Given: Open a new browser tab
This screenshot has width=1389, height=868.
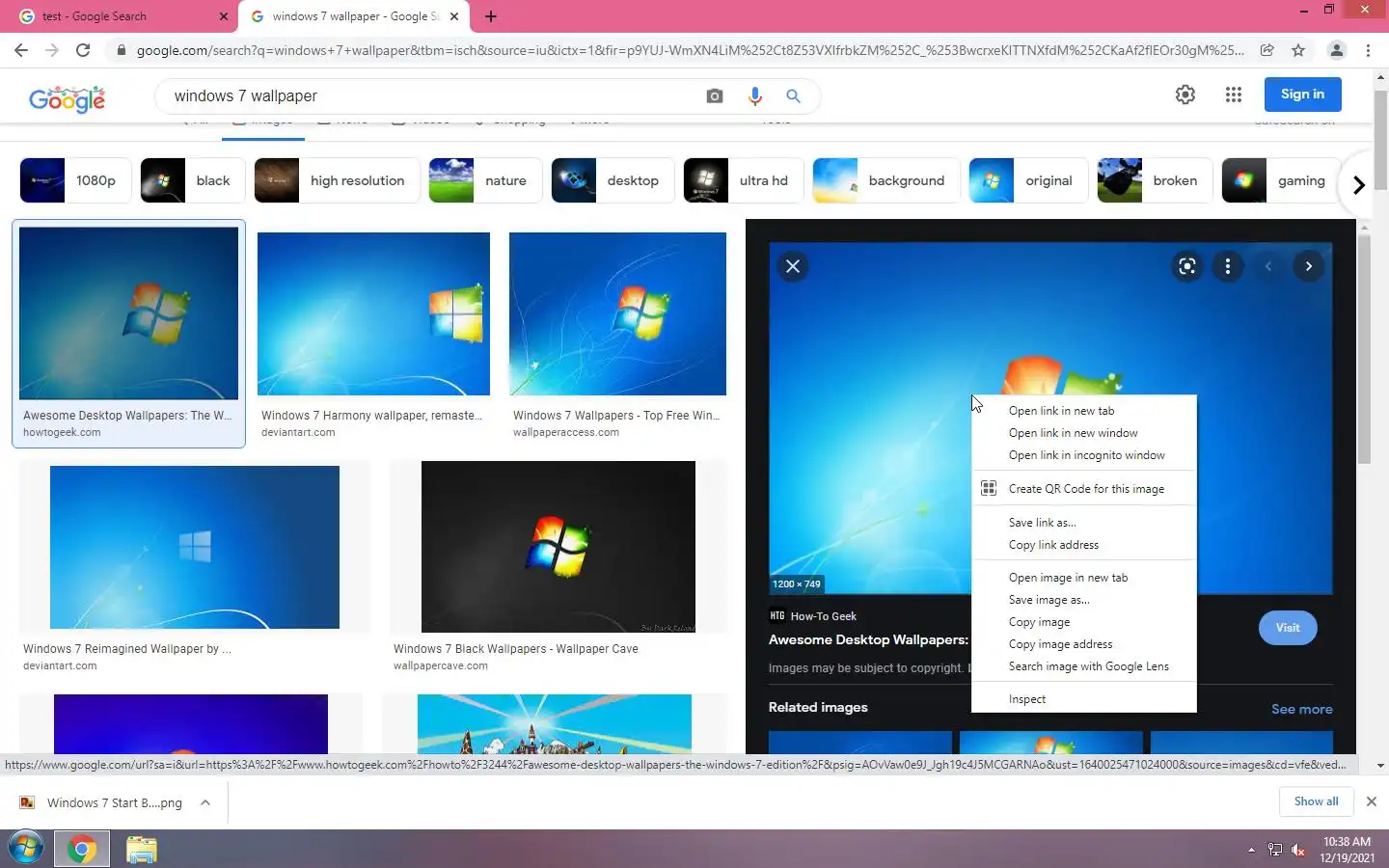Looking at the screenshot, I should 491,16.
